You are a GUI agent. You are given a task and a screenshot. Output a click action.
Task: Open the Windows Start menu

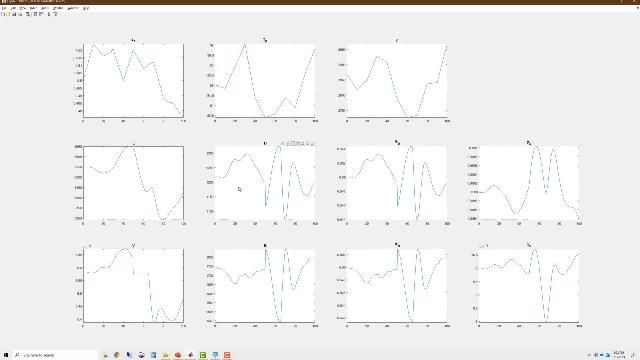tap(6, 355)
